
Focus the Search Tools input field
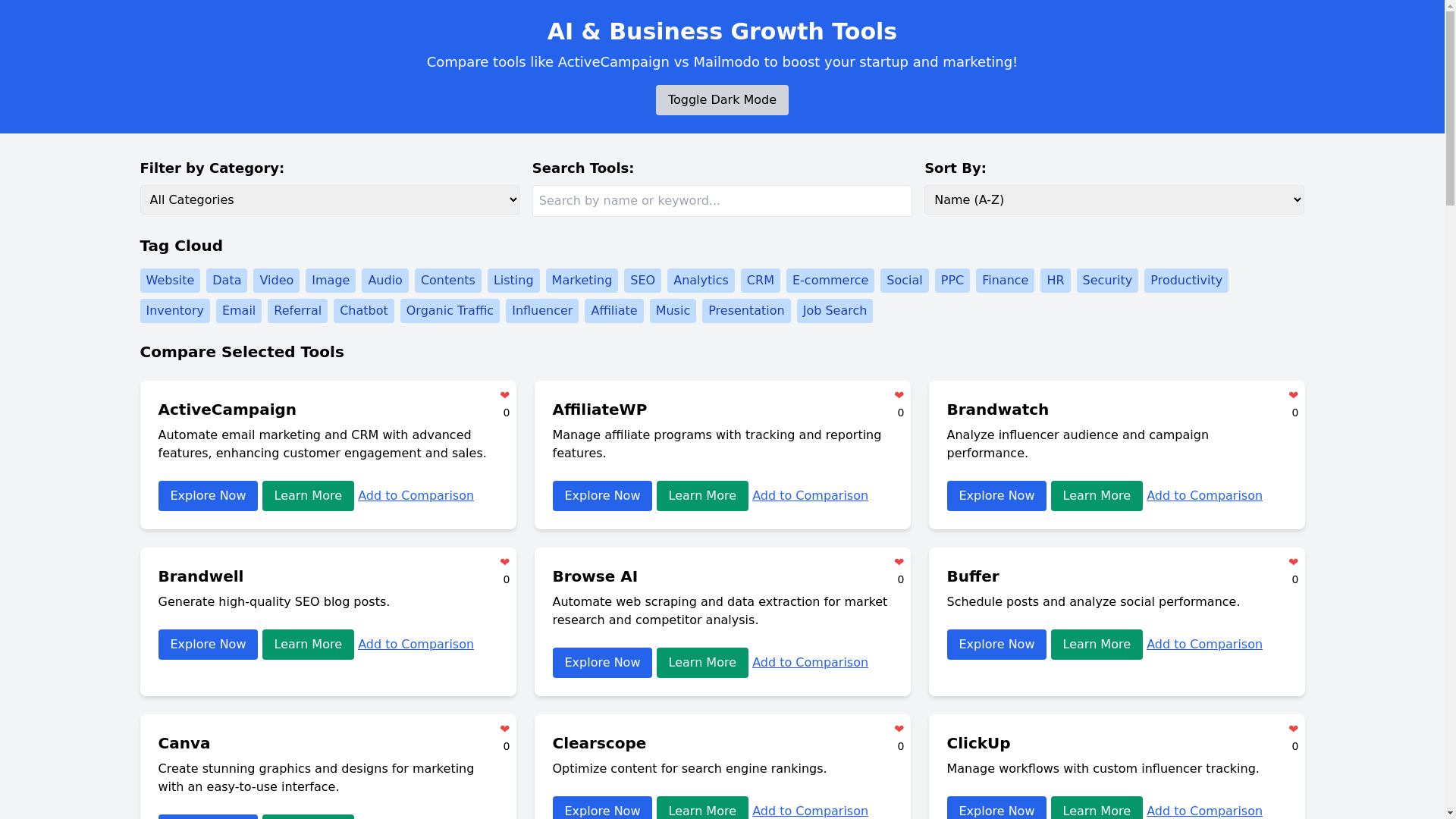[722, 201]
